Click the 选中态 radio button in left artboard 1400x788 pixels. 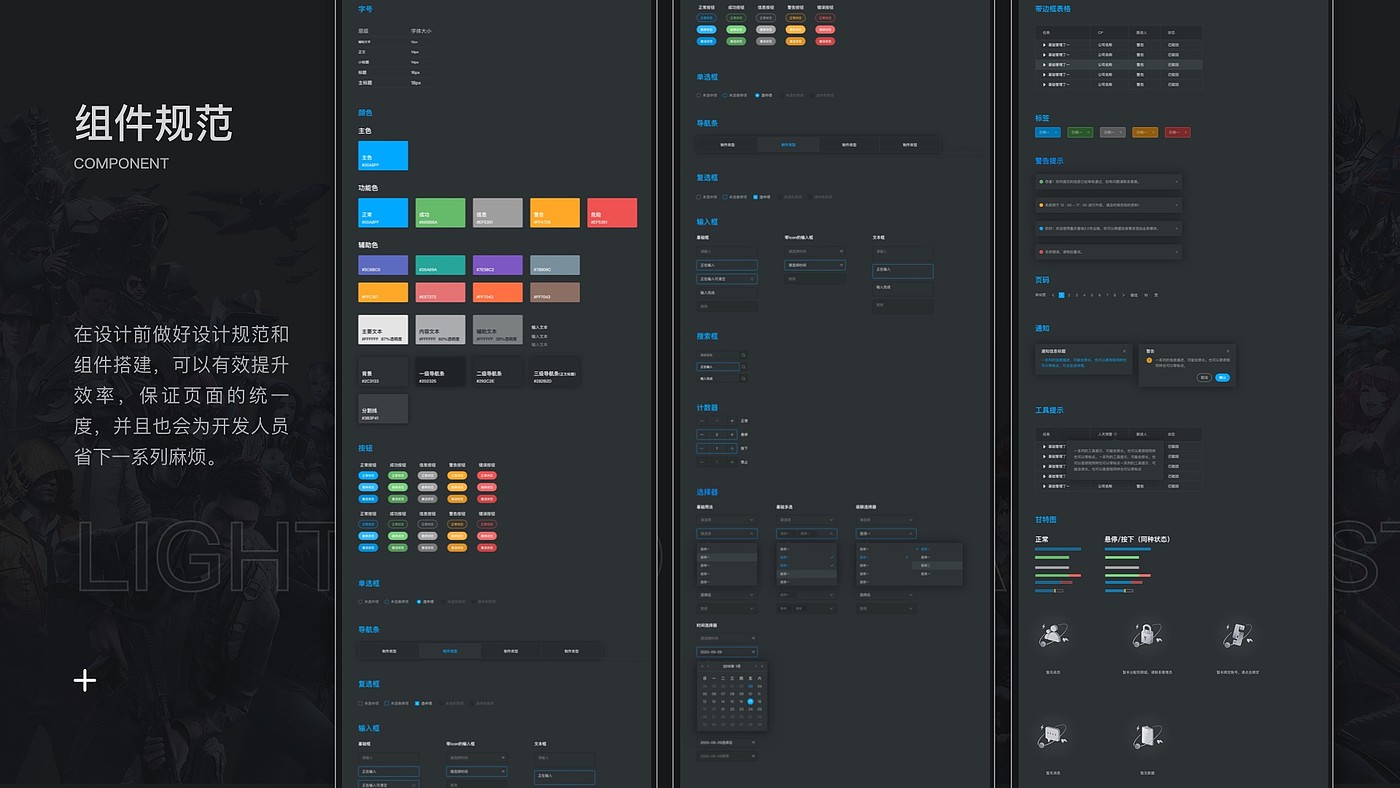pyautogui.click(x=419, y=601)
